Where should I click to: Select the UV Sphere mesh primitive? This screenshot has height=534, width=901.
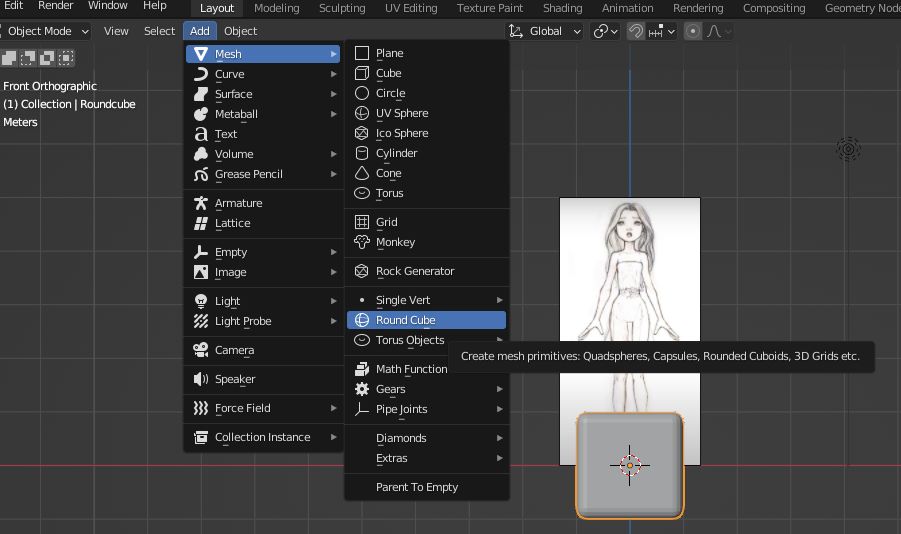[401, 113]
